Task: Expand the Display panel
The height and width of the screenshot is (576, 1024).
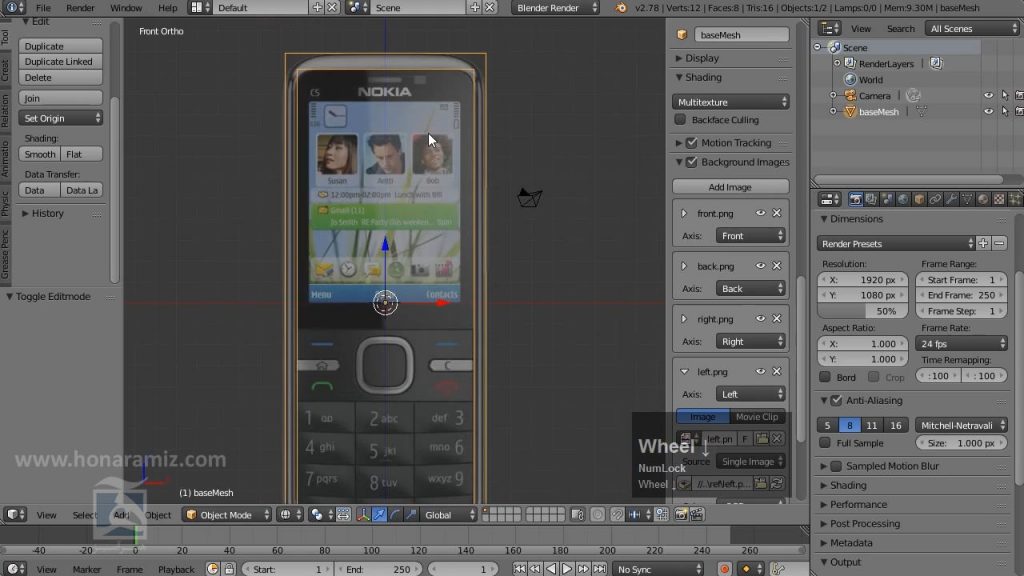Action: tap(679, 58)
